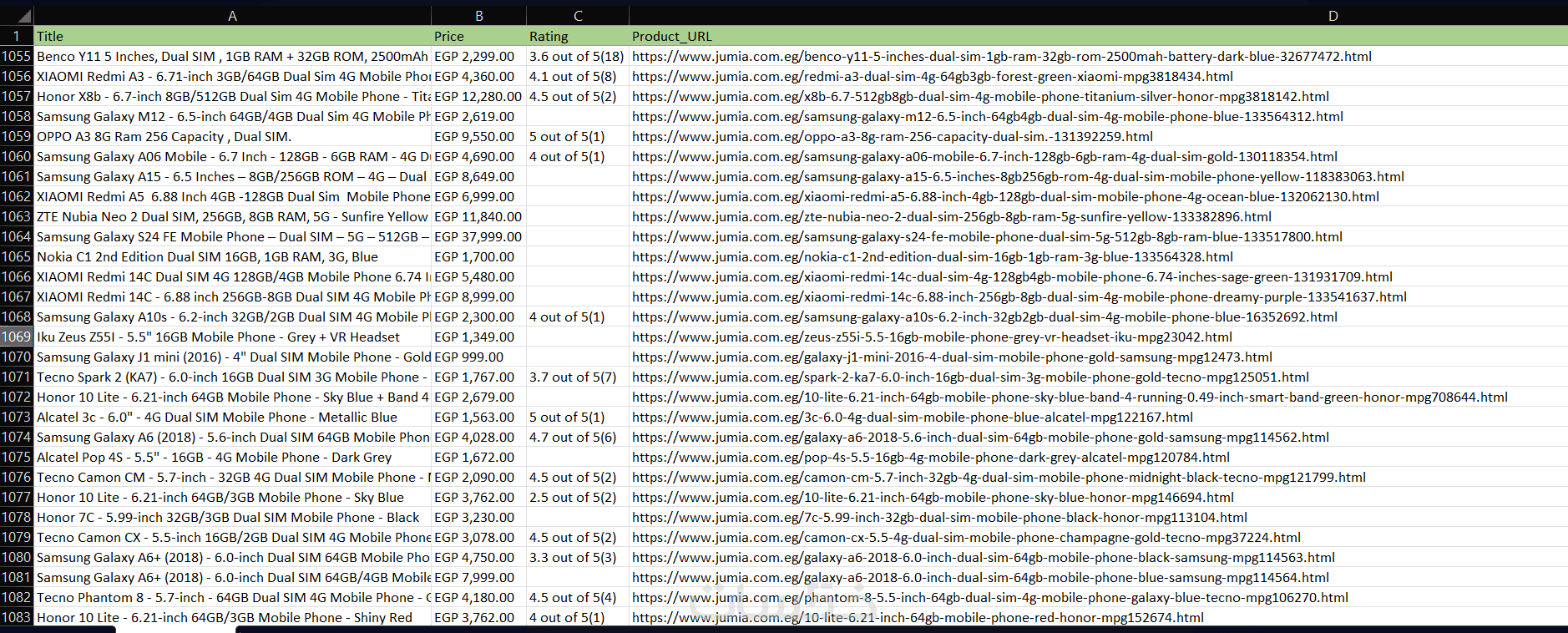Select the Alcatel Pop 4S title cell
The image size is (1568, 633).
pyautogui.click(x=232, y=457)
